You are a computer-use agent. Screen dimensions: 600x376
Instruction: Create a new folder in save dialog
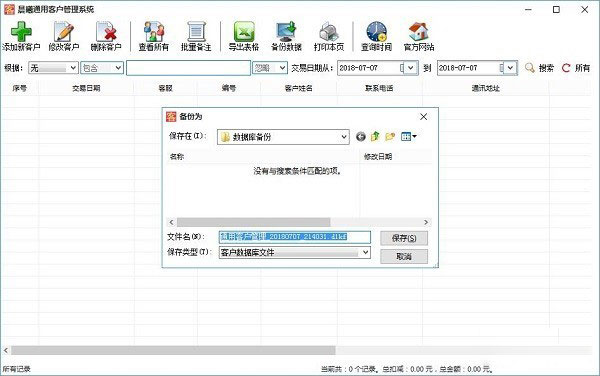pyautogui.click(x=390, y=137)
